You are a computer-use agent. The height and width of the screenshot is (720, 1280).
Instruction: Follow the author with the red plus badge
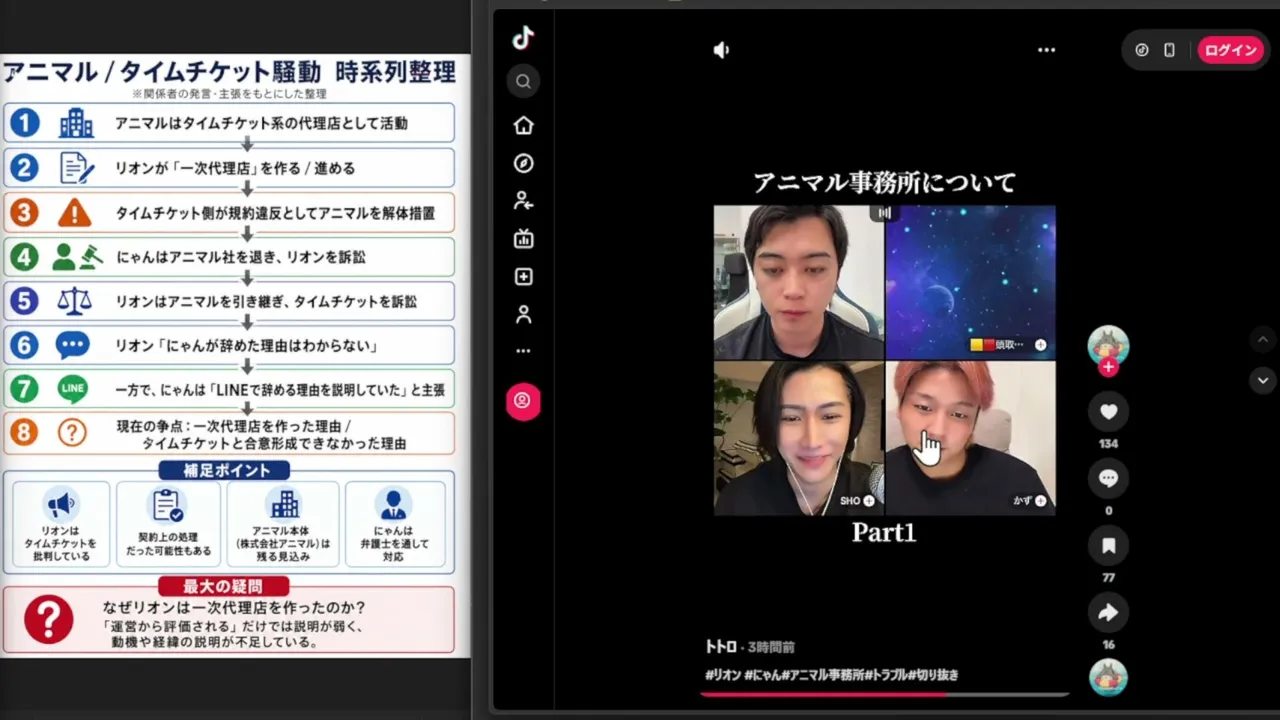click(1108, 367)
